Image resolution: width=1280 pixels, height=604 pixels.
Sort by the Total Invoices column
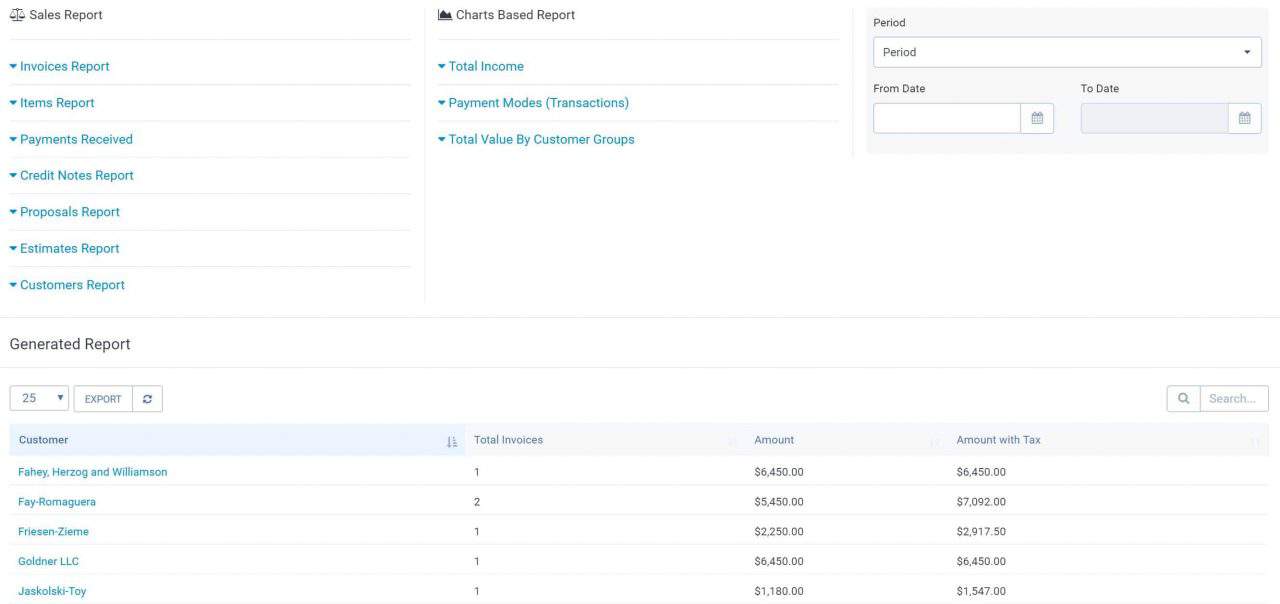pyautogui.click(x=508, y=440)
